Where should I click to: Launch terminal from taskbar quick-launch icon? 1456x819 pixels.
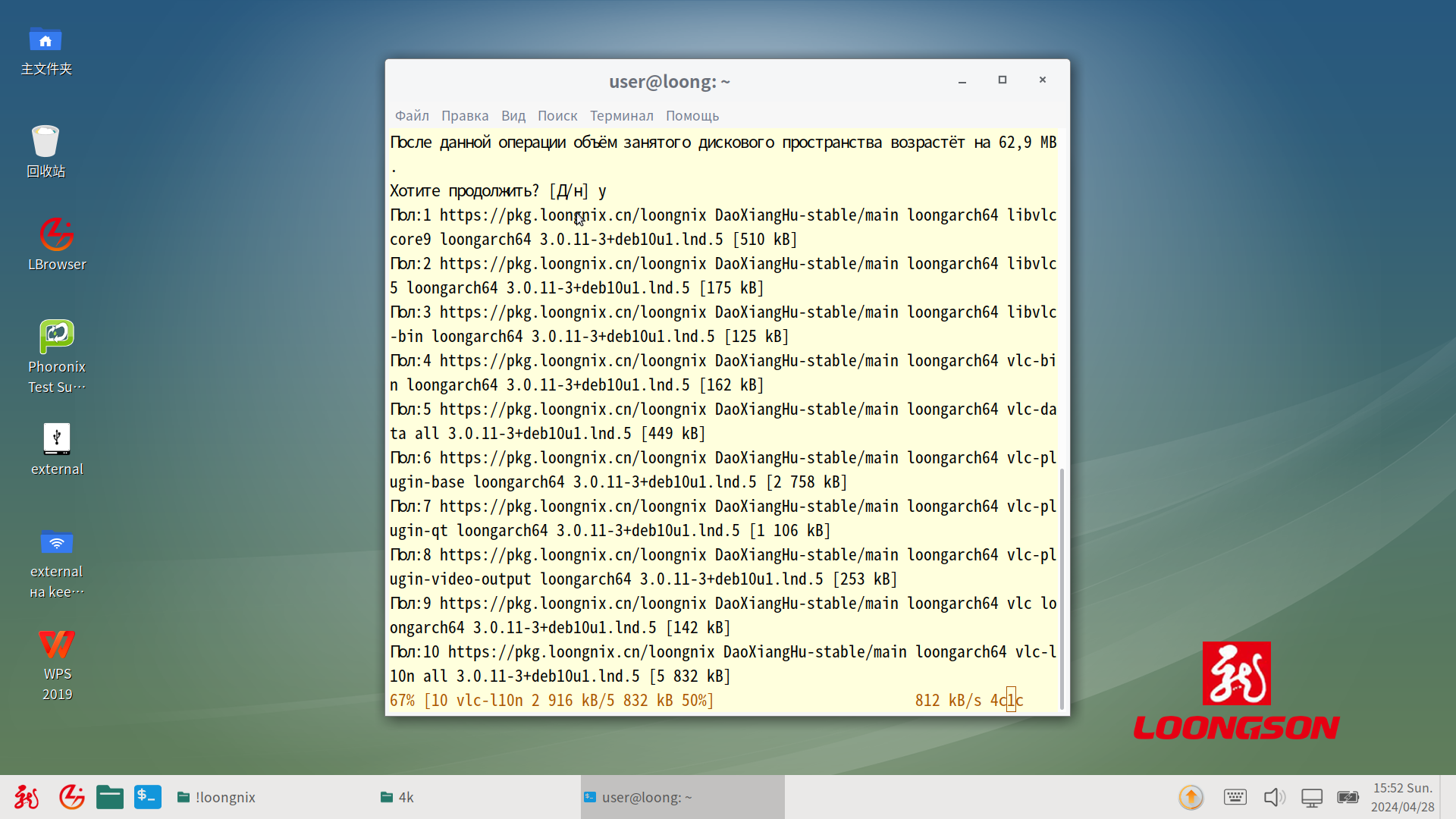tap(148, 797)
